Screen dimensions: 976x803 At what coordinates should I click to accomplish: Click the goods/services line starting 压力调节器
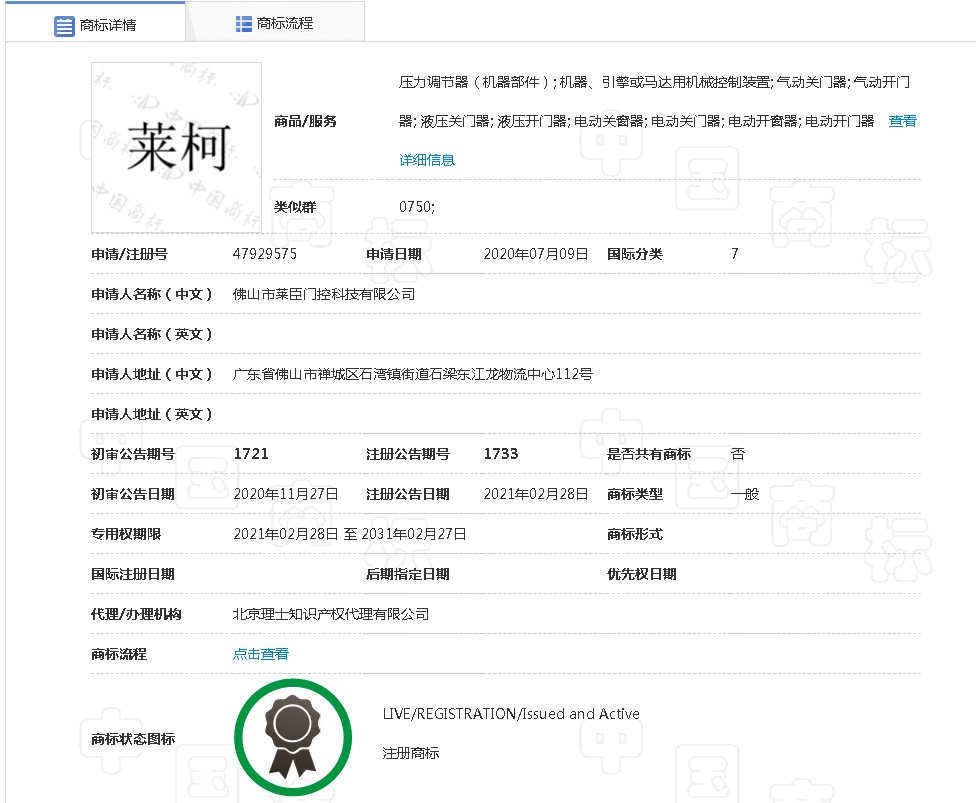point(654,82)
